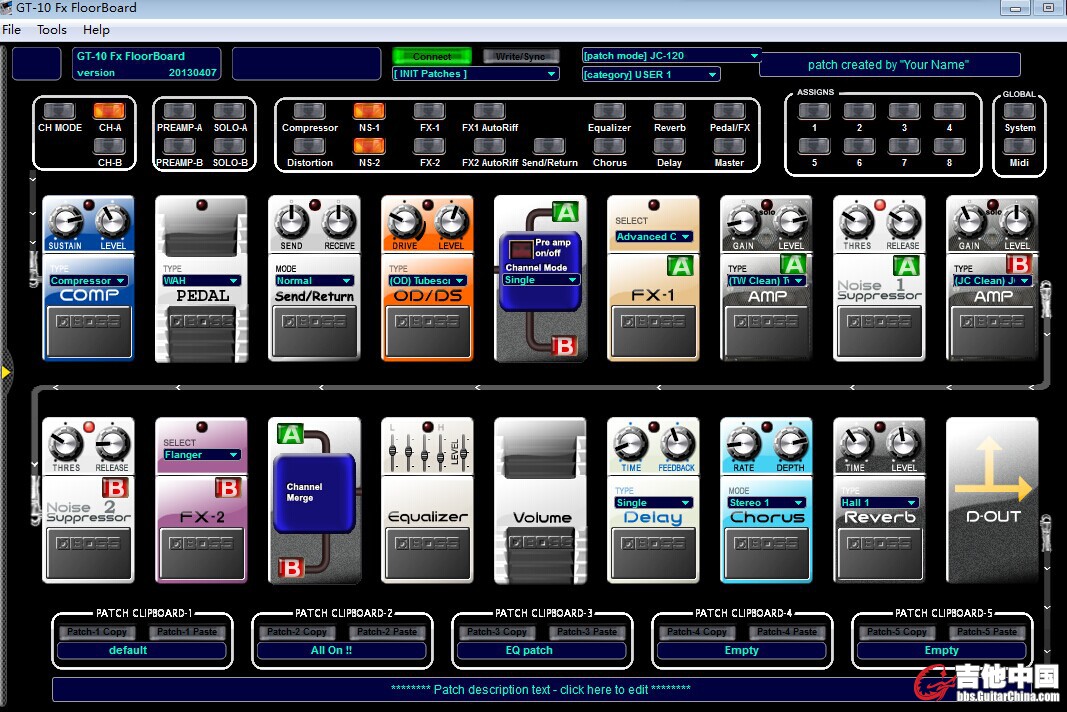Image resolution: width=1067 pixels, height=712 pixels.
Task: Open the Tools menu
Action: click(52, 30)
